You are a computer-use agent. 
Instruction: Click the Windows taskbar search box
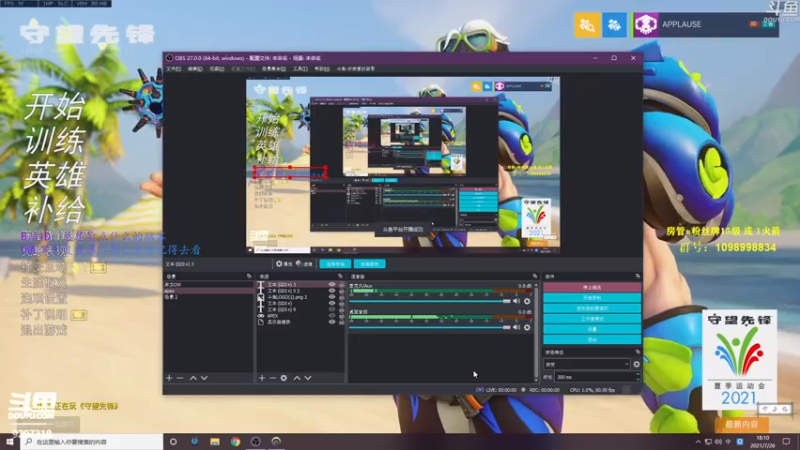point(92,442)
